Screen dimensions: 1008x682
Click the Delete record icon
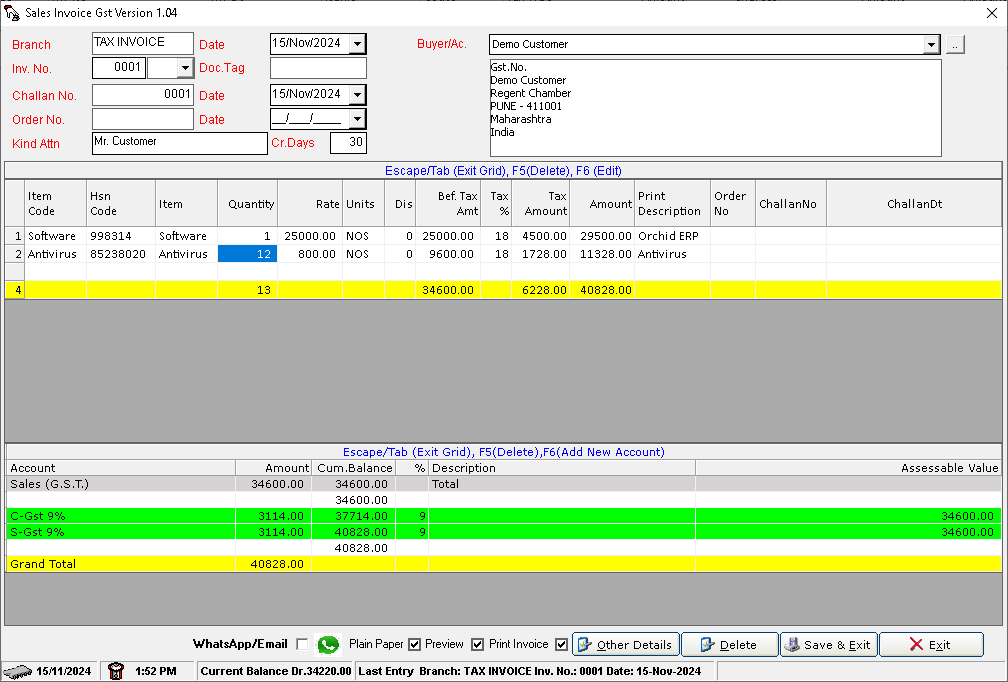coord(706,644)
